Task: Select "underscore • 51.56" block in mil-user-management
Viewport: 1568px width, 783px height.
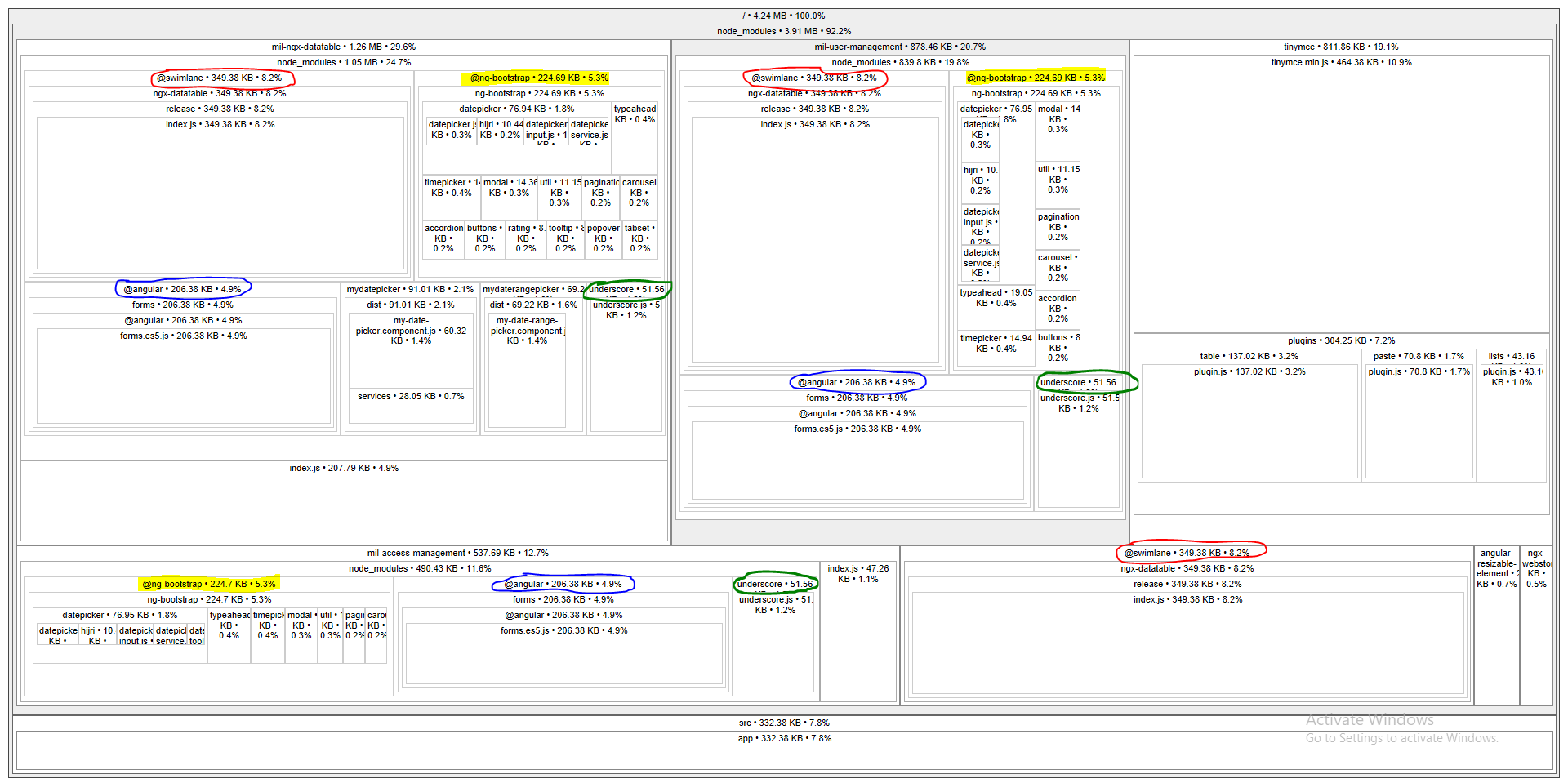Action: click(1078, 382)
